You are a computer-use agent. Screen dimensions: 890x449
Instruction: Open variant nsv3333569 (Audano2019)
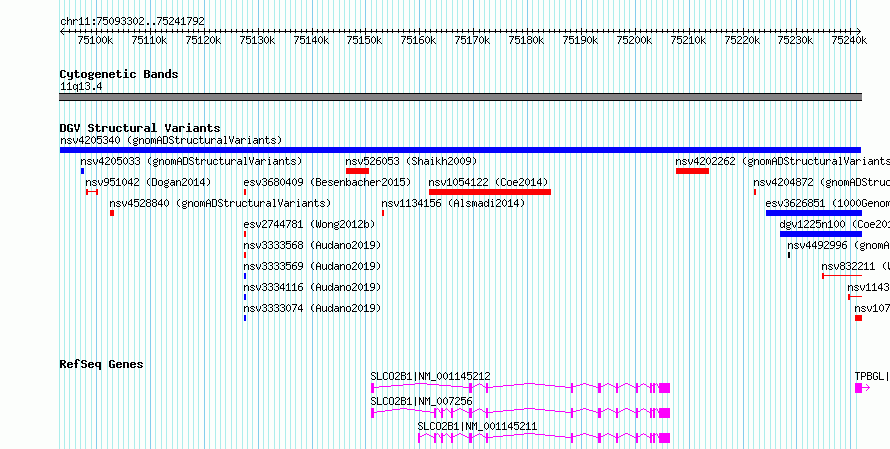point(312,266)
